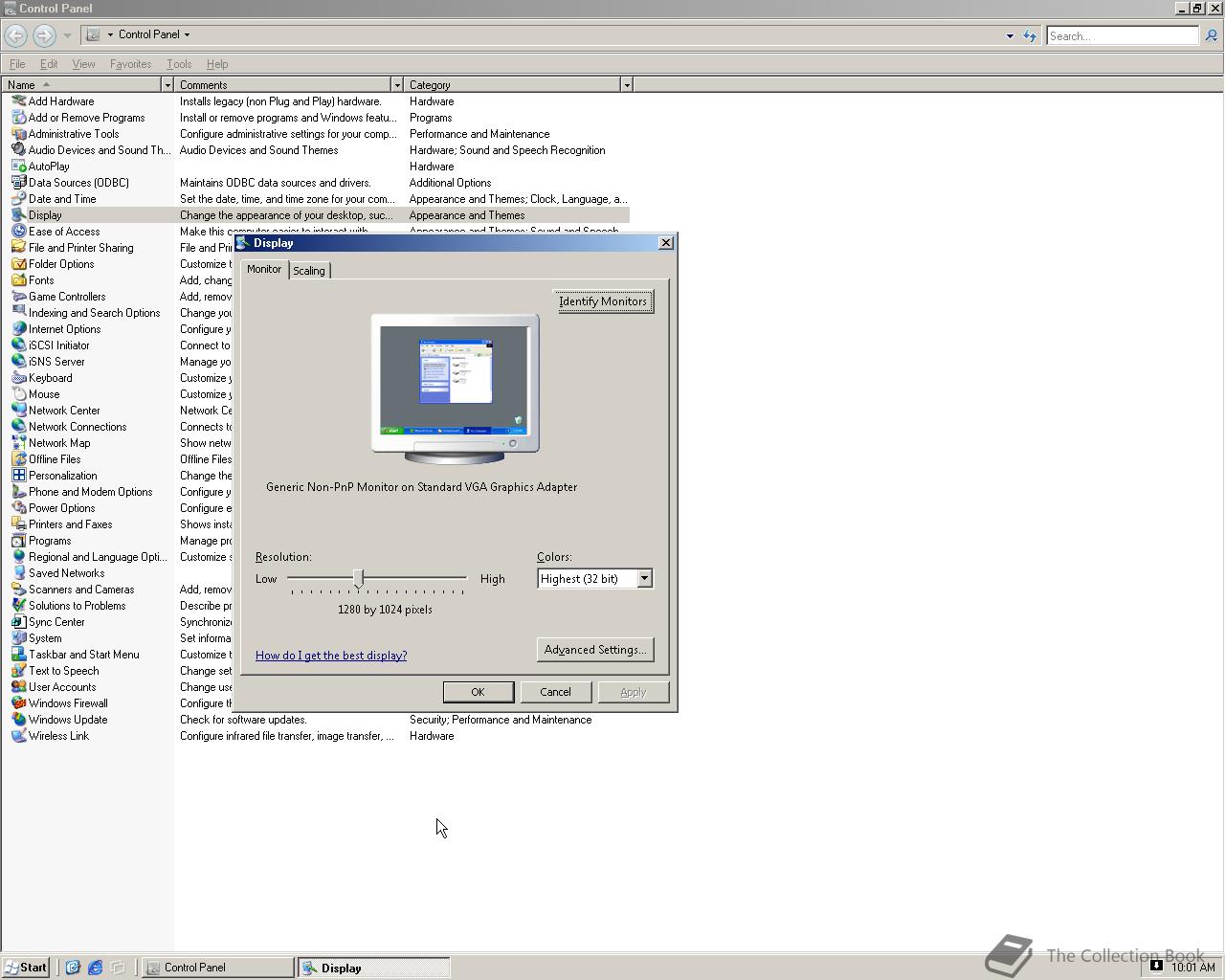Click the Internet Options icon

point(18,329)
